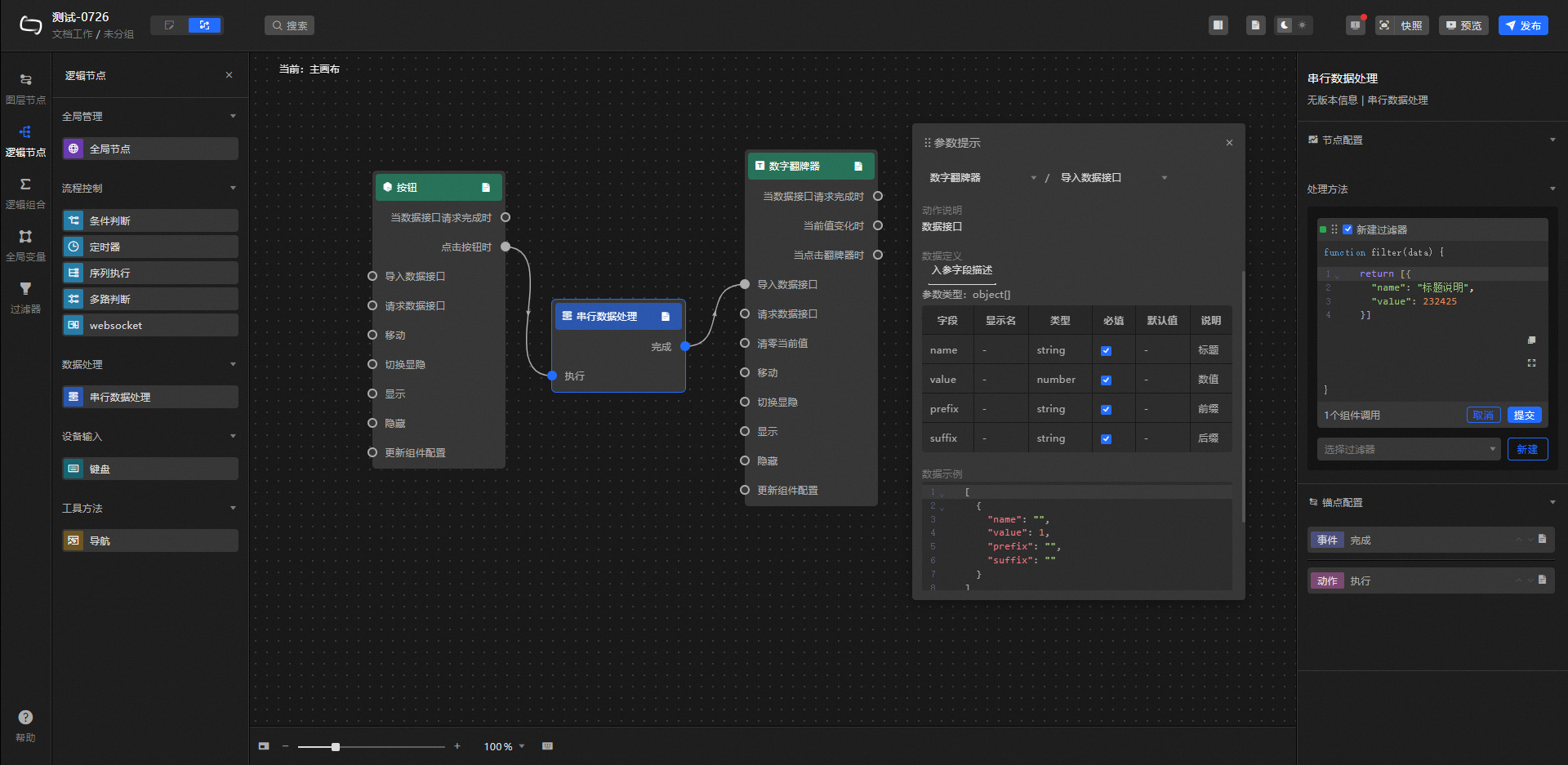Toggle required checkbox for name field
The width and height of the screenshot is (1568, 765).
click(1106, 350)
